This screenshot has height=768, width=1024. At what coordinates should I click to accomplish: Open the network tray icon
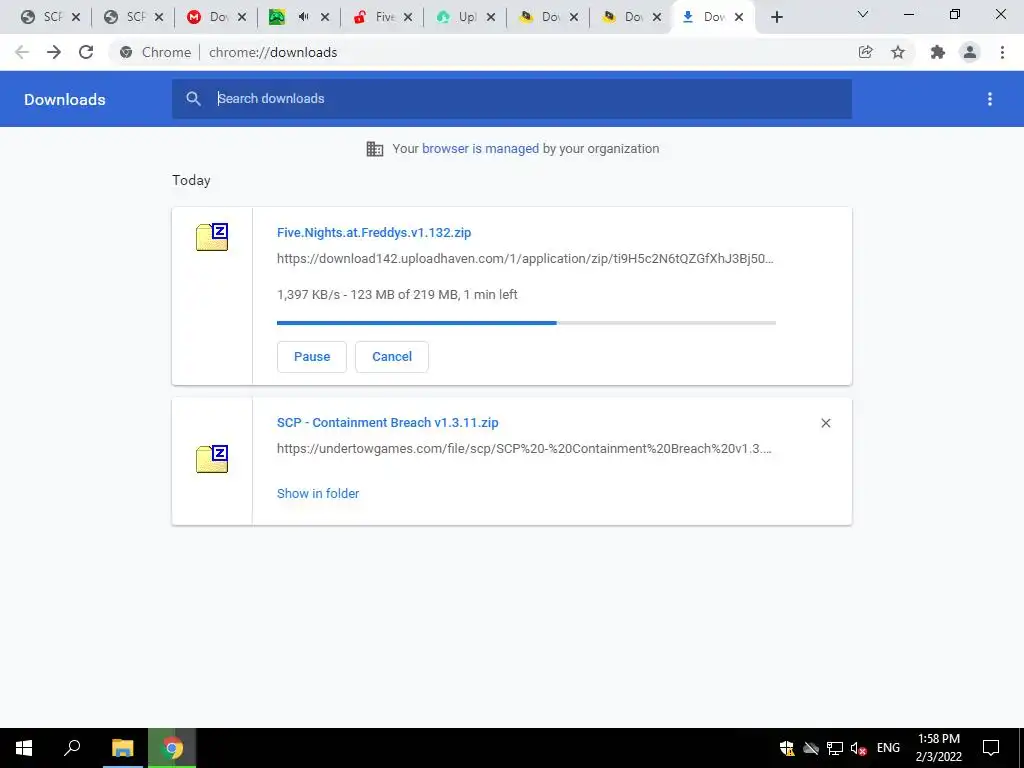[x=835, y=748]
